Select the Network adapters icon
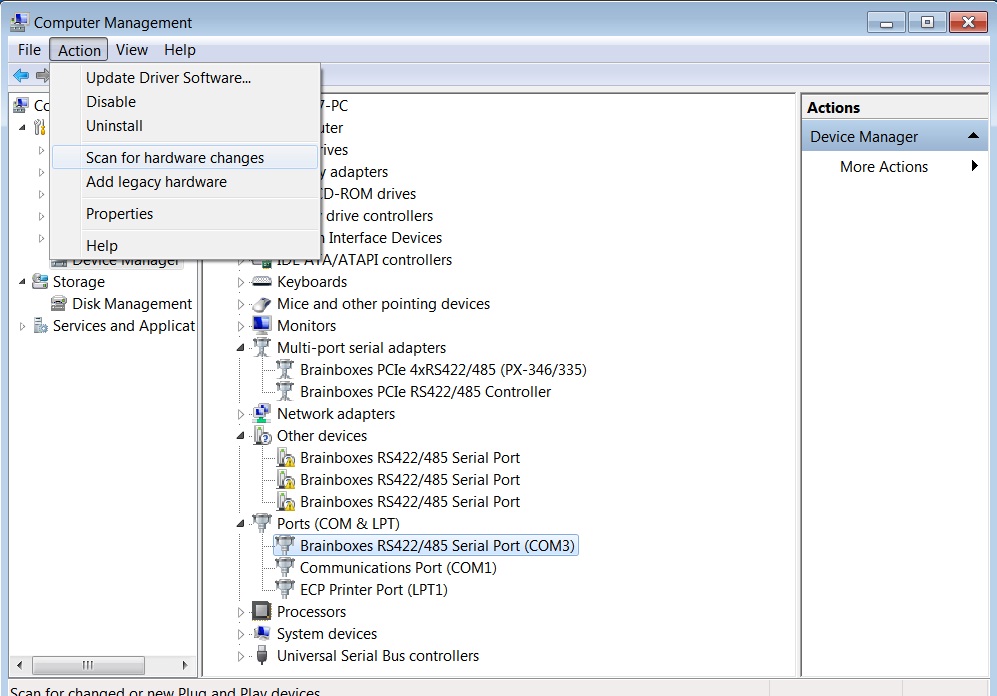The height and width of the screenshot is (696, 997). click(x=260, y=413)
